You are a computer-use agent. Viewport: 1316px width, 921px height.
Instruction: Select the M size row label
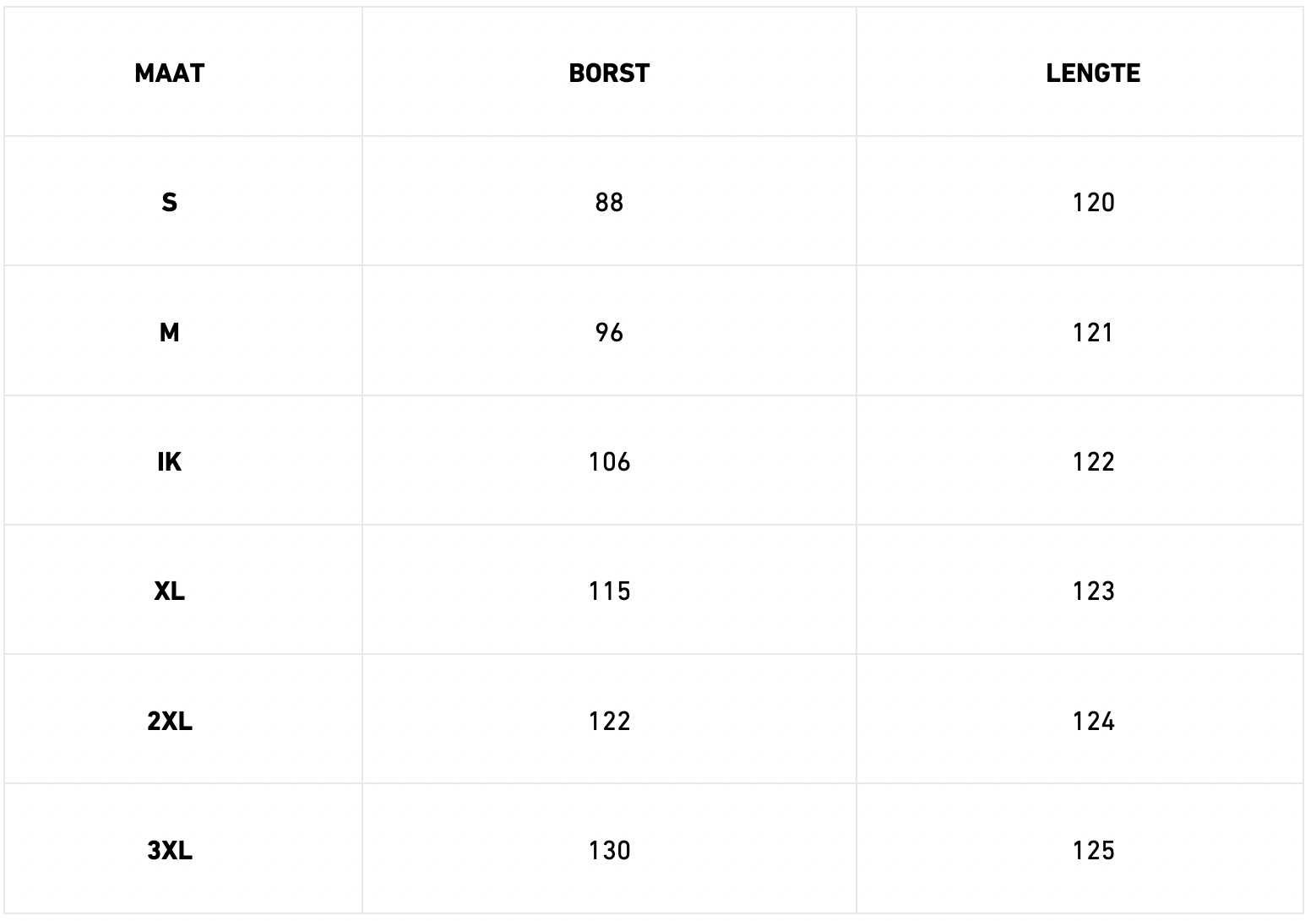[169, 333]
